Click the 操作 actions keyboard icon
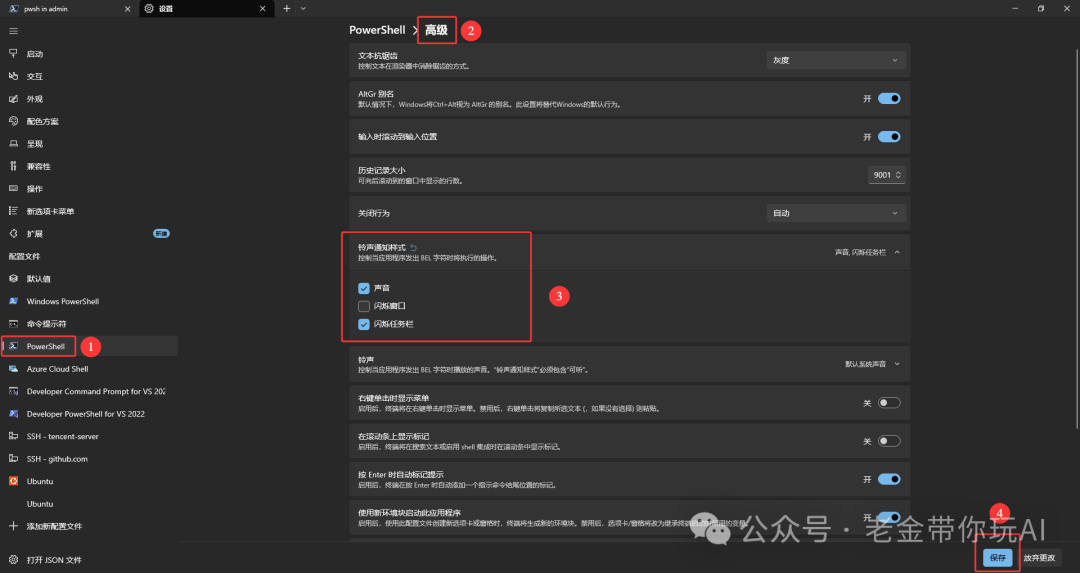 point(13,188)
